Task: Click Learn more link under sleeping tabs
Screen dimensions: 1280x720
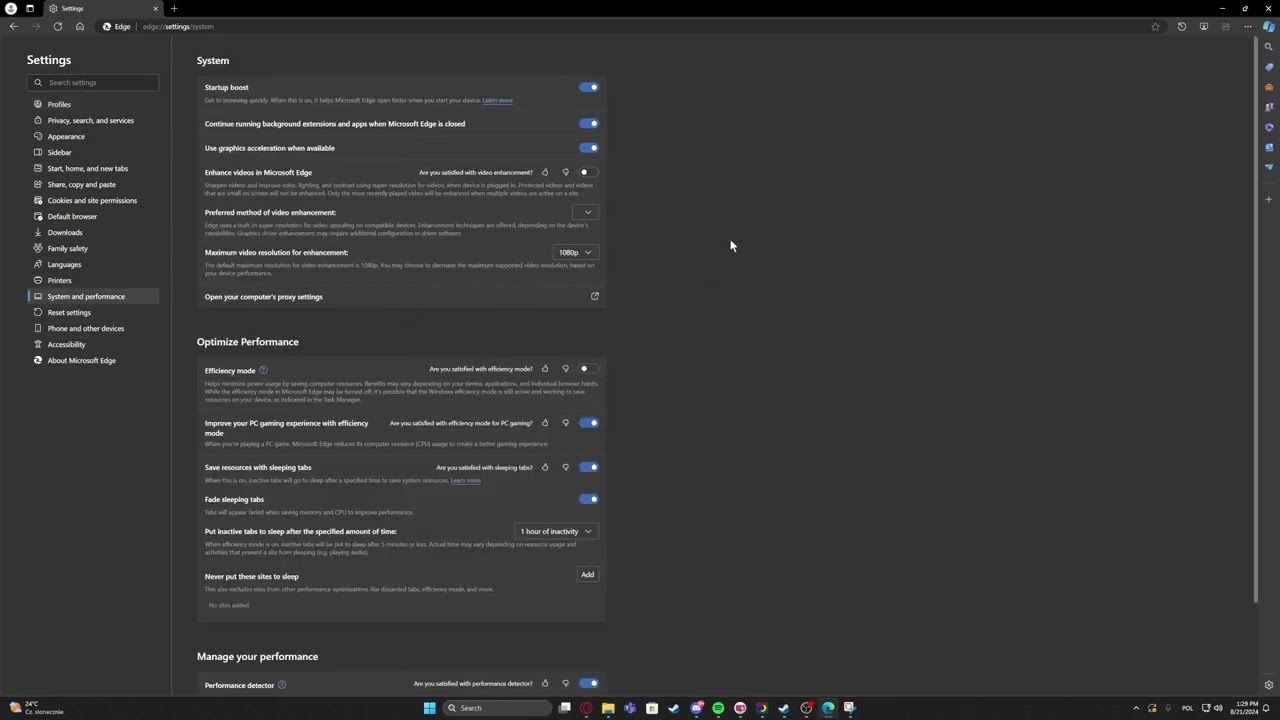Action: coord(465,481)
